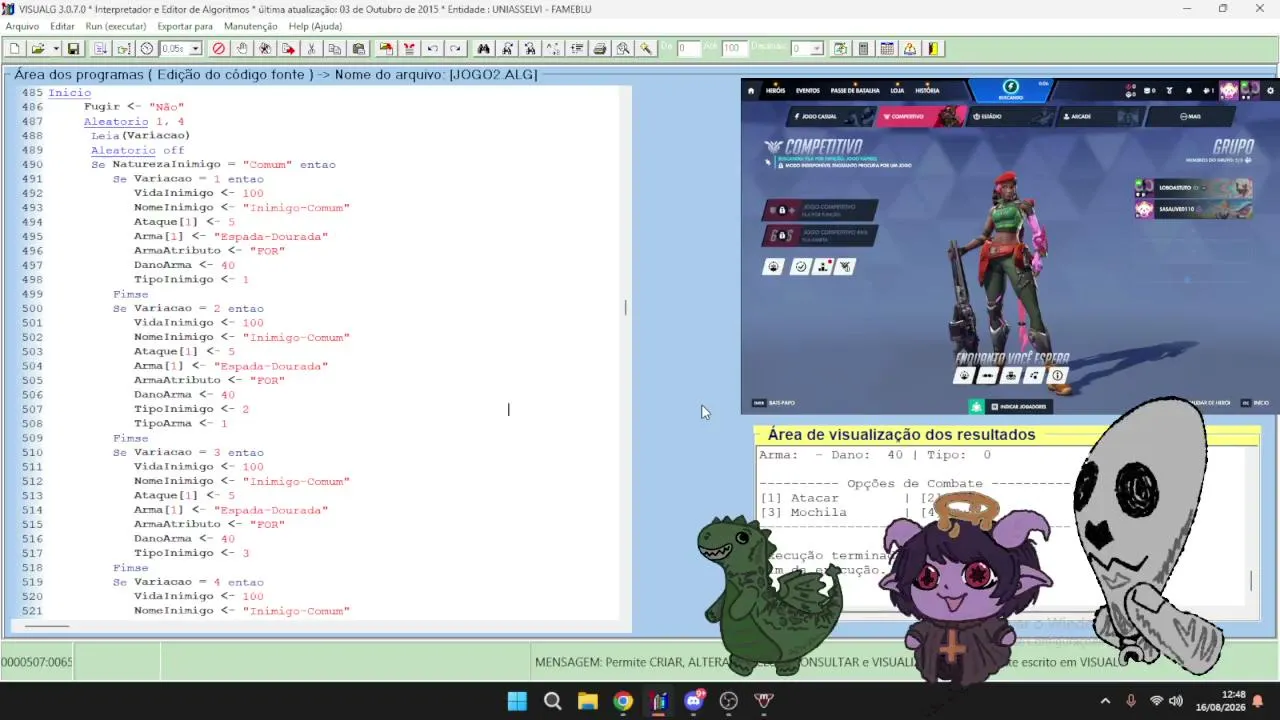Open the Arquivo menu
The width and height of the screenshot is (1280, 720).
click(x=22, y=26)
